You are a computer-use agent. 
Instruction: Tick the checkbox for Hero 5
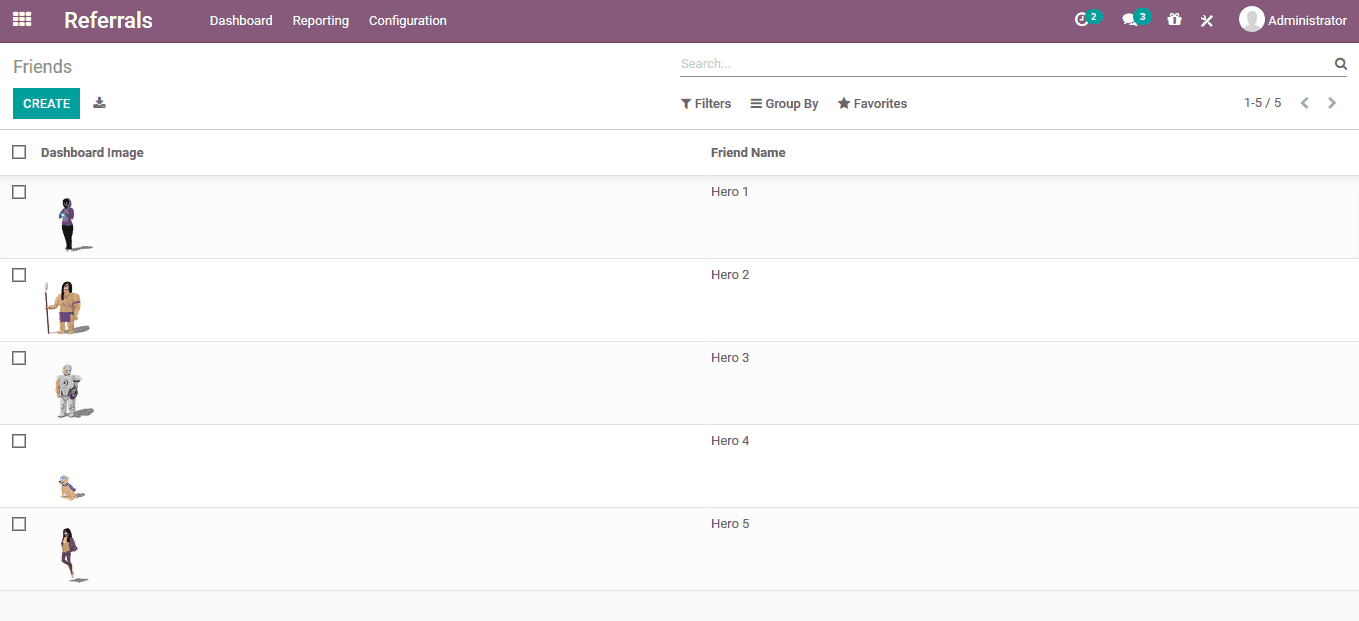[x=19, y=524]
